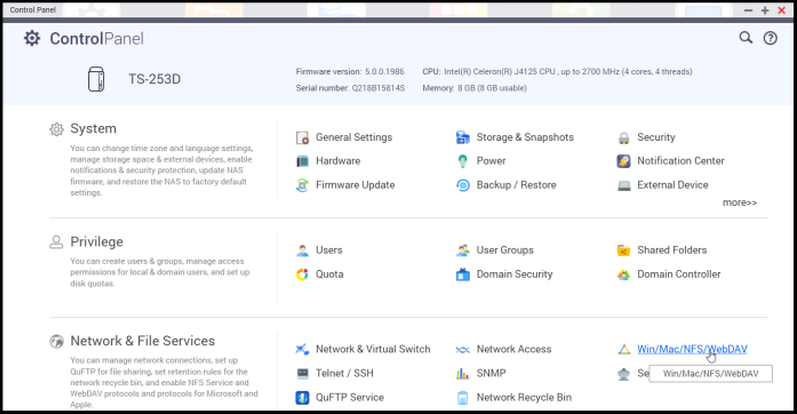The width and height of the screenshot is (797, 414).
Task: Minimize the Control Panel window
Action: (x=748, y=10)
